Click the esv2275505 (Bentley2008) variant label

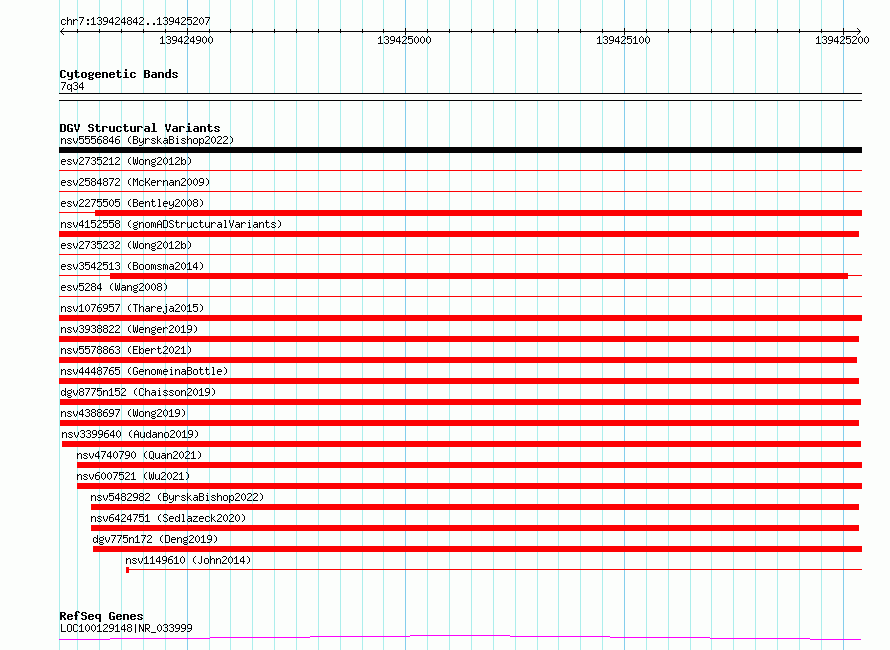coord(132,203)
